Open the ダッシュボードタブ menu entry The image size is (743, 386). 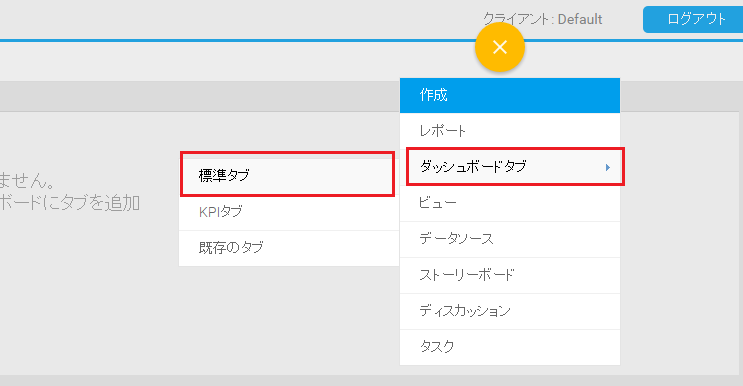pyautogui.click(x=515, y=167)
